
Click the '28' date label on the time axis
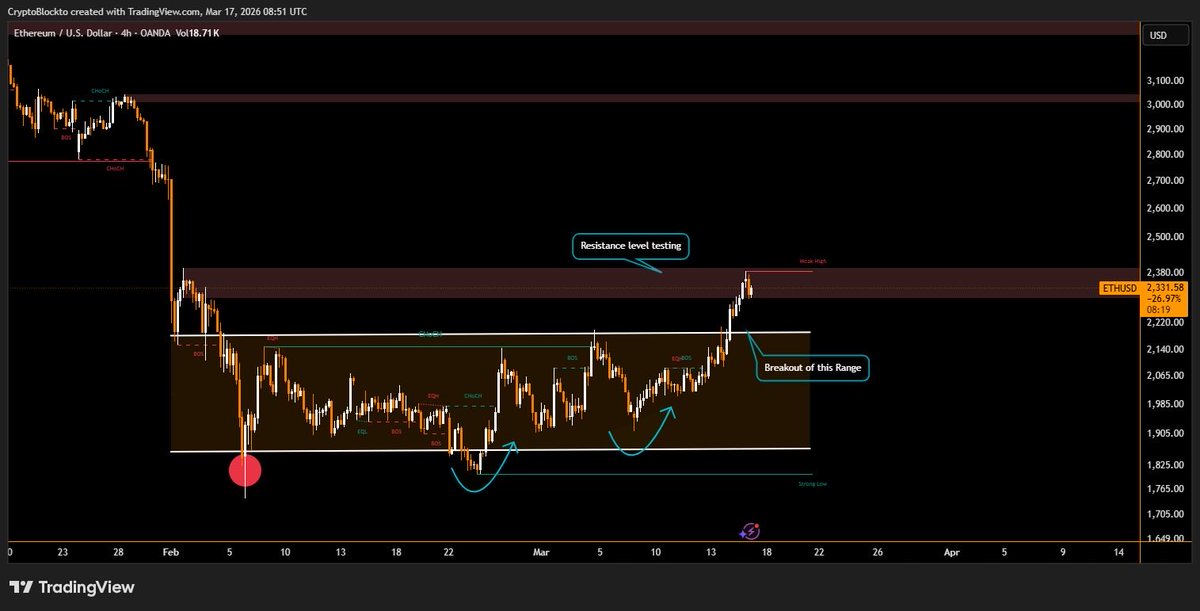pos(118,552)
